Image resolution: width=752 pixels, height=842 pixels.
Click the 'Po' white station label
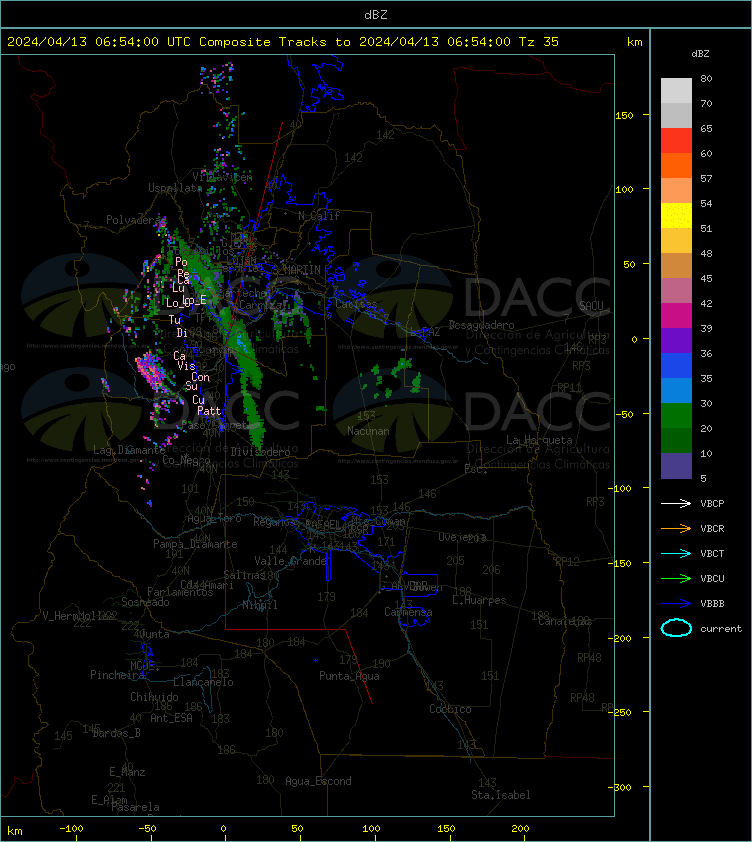181,262
